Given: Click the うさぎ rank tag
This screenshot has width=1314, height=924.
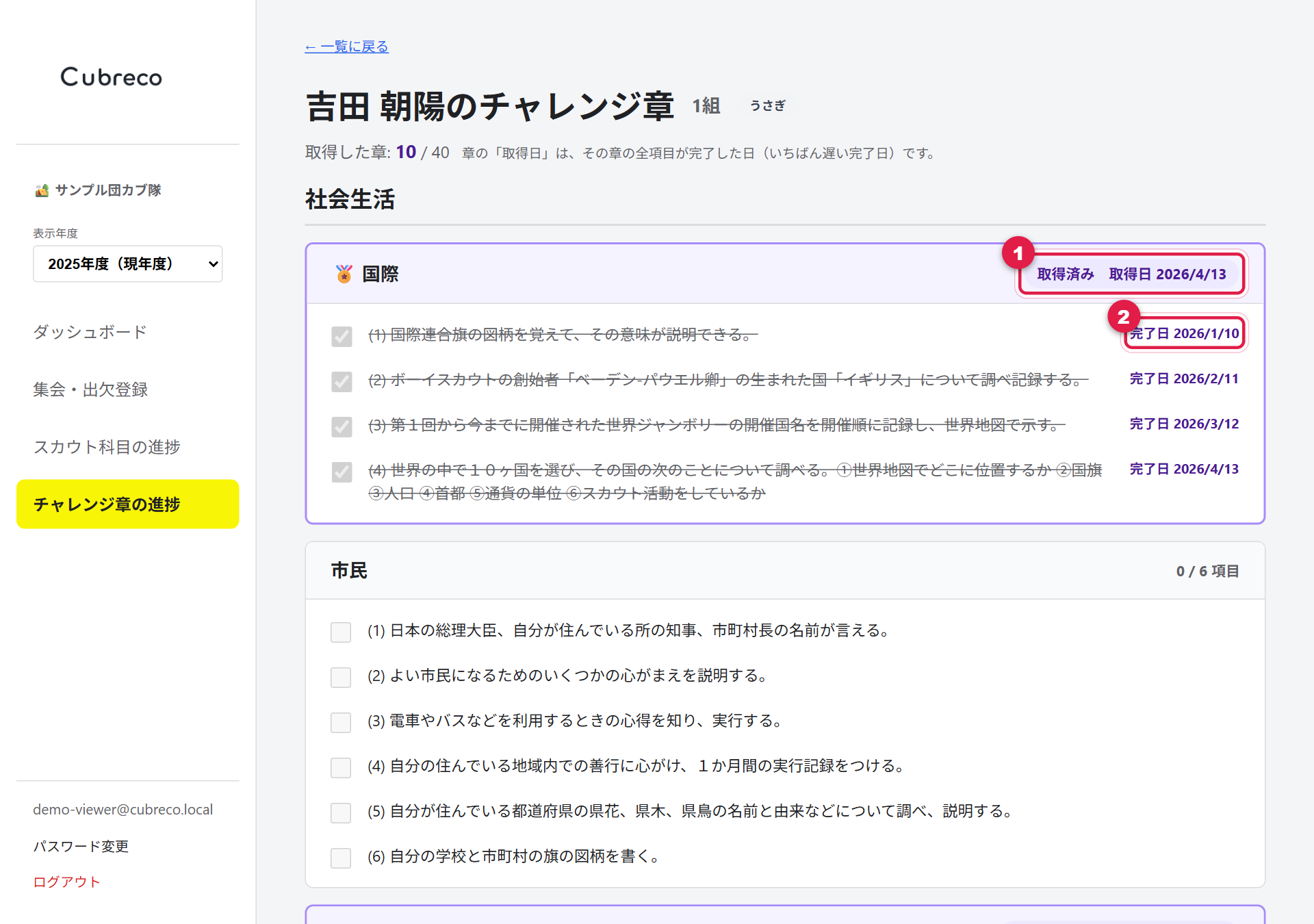Looking at the screenshot, I should tap(768, 105).
